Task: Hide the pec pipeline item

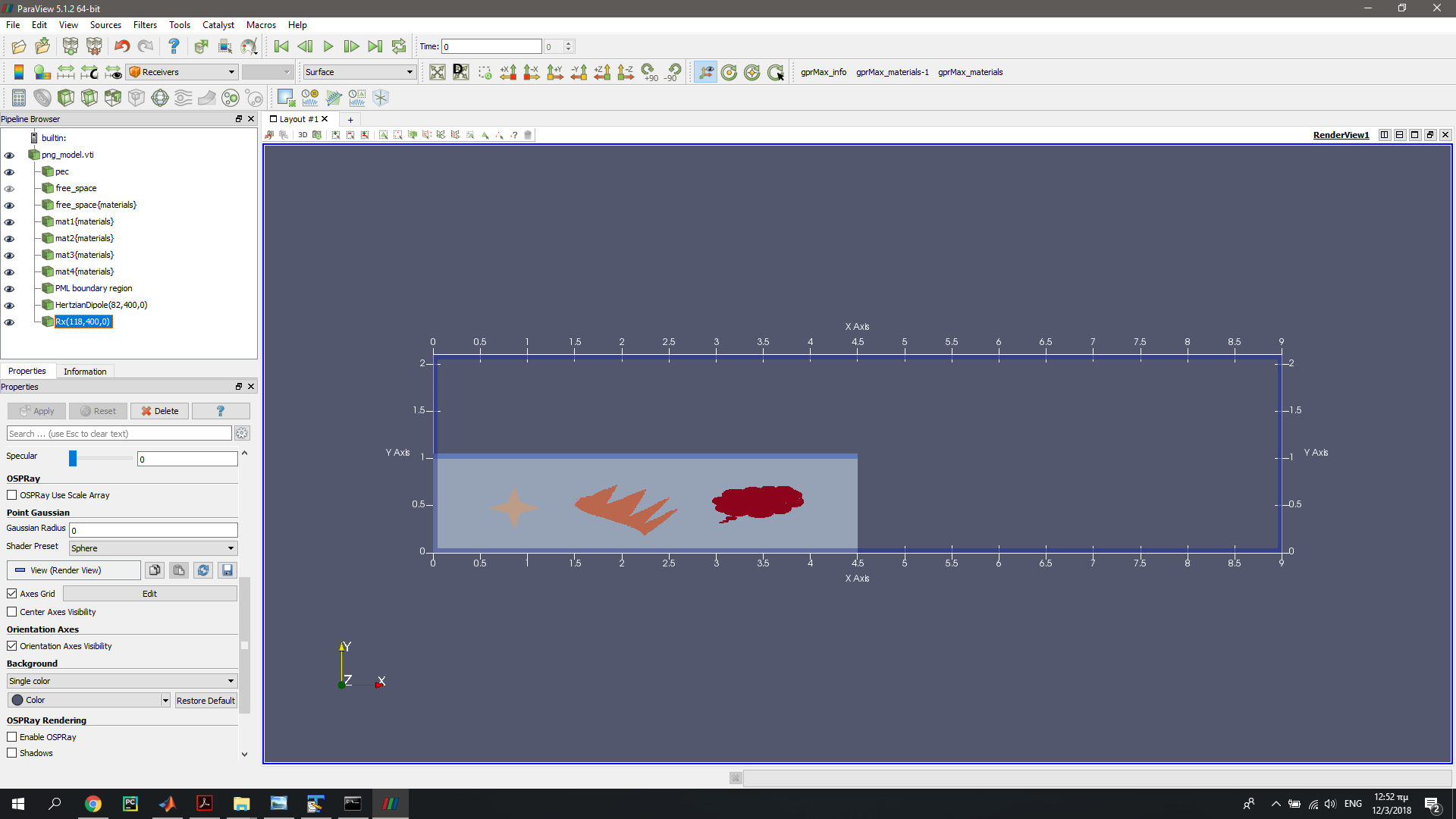Action: [9, 172]
